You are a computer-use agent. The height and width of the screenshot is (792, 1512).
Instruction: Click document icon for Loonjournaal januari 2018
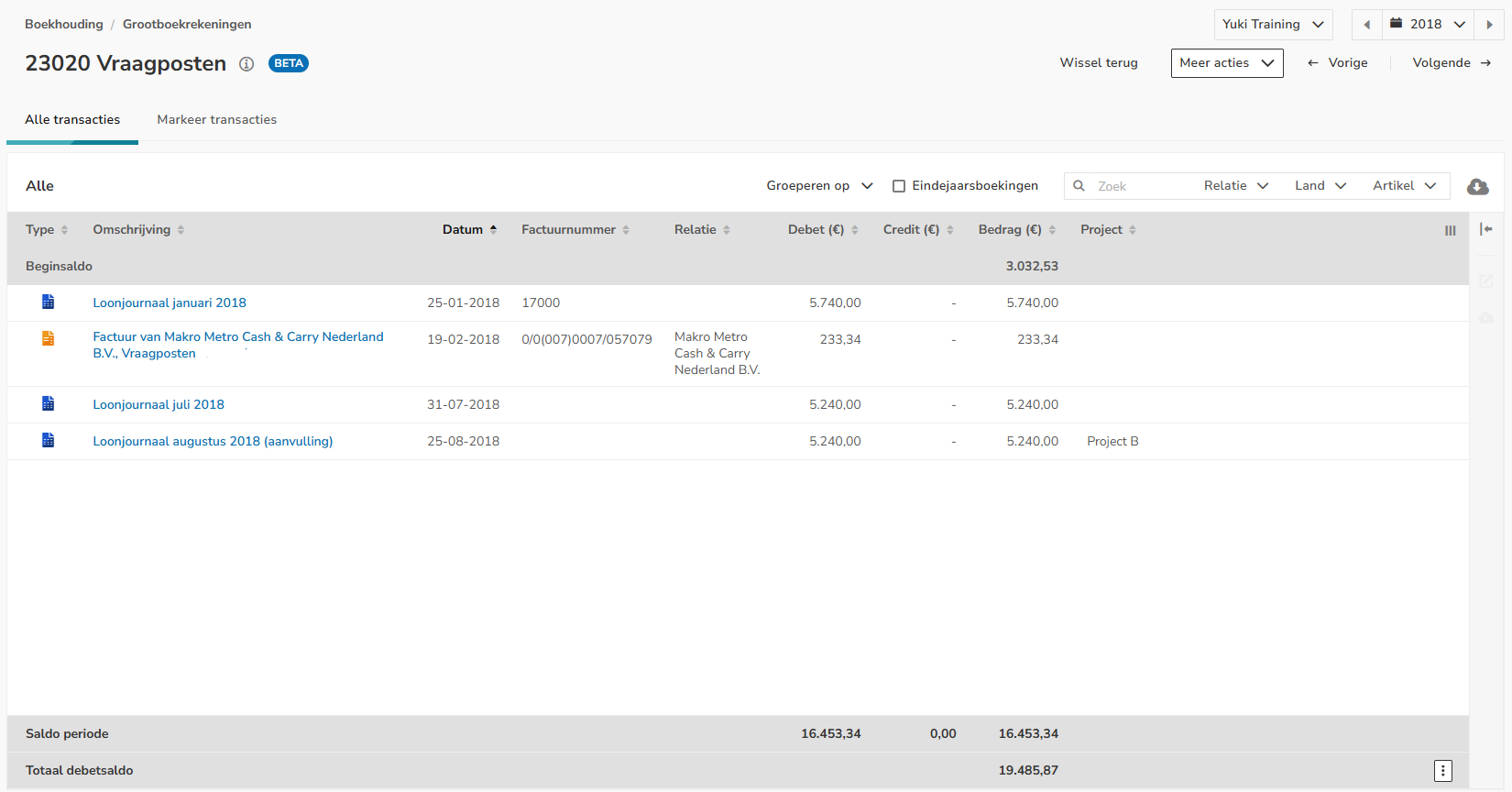pos(49,302)
